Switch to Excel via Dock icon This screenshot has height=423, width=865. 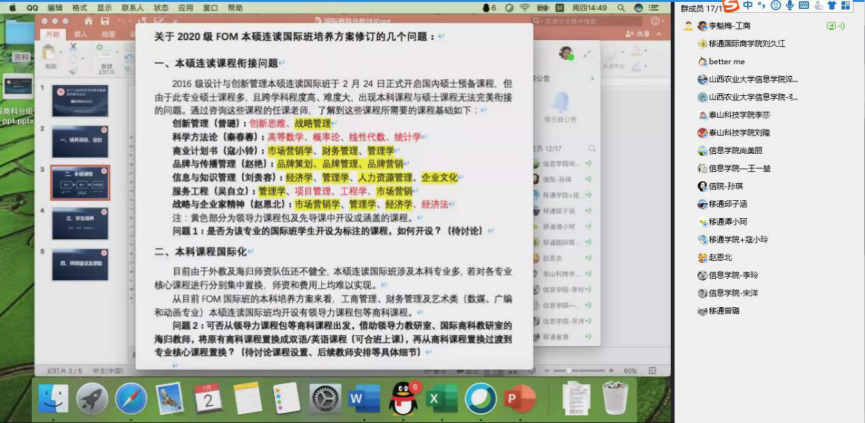click(x=436, y=398)
